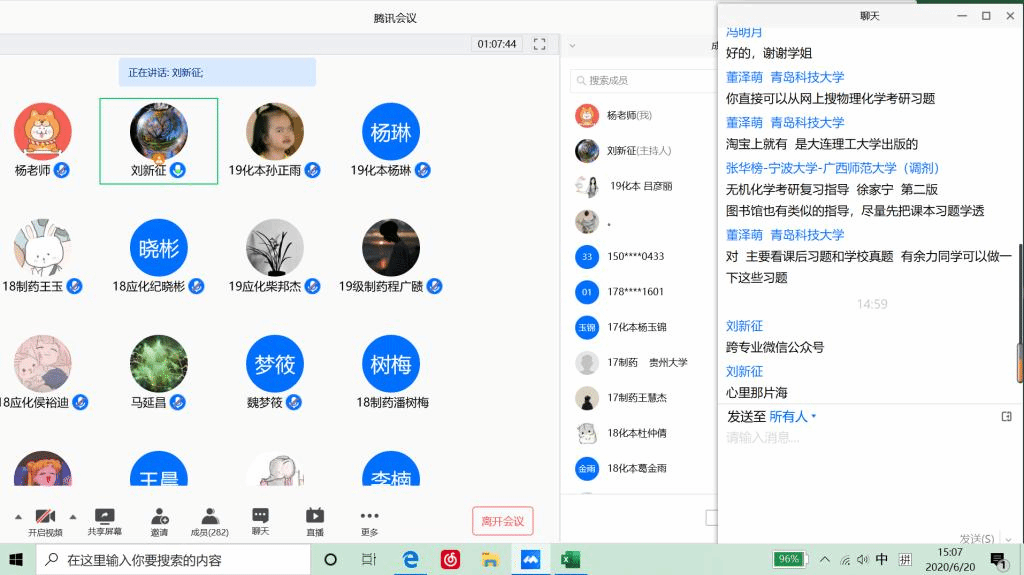Click the 搜索成员 member search field

640,80
